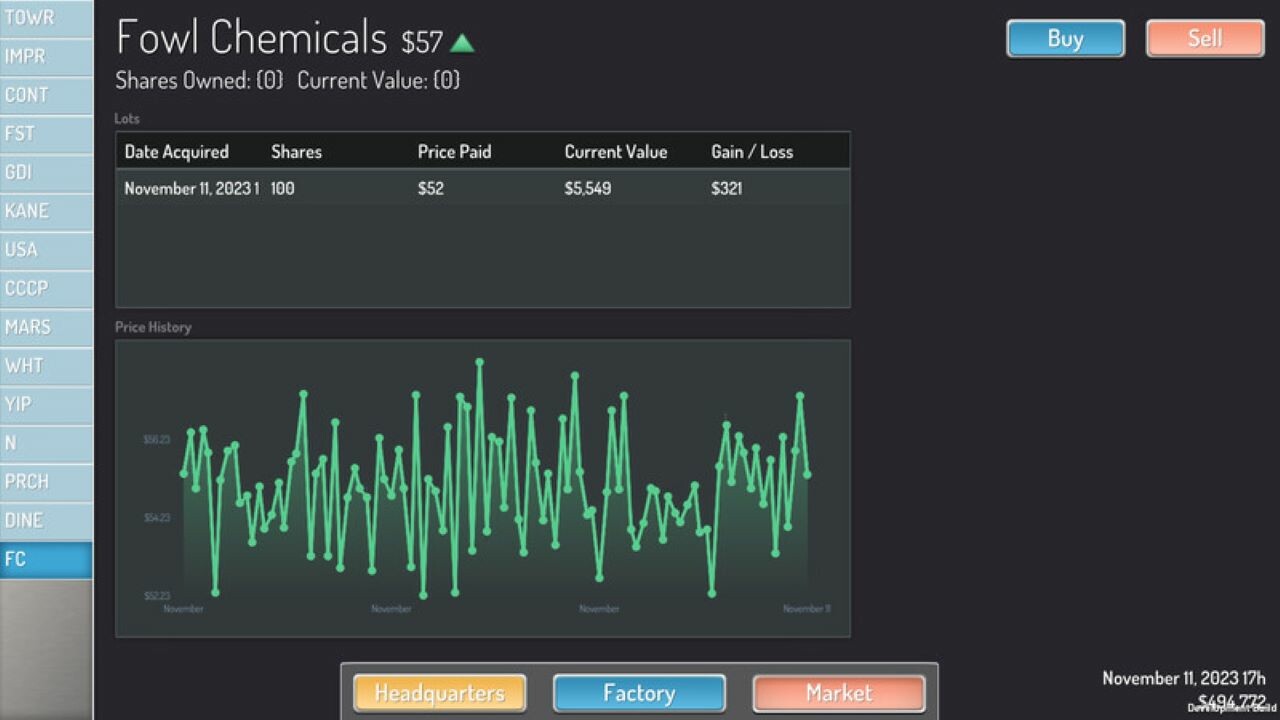
Task: Go to the Headquarters screen
Action: click(x=439, y=693)
